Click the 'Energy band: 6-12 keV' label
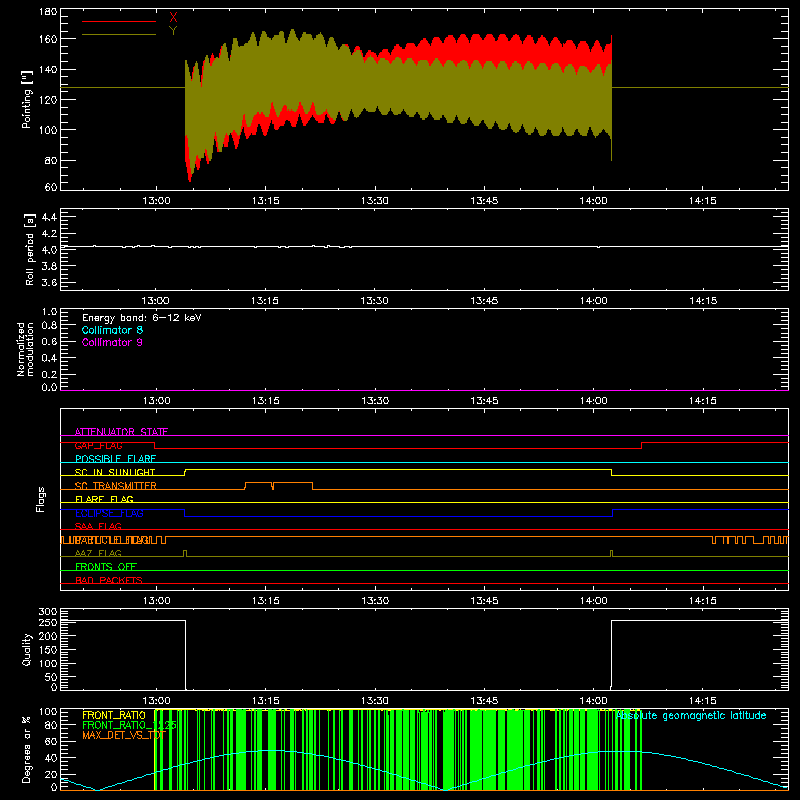Viewport: 800px width, 800px height. [142, 318]
